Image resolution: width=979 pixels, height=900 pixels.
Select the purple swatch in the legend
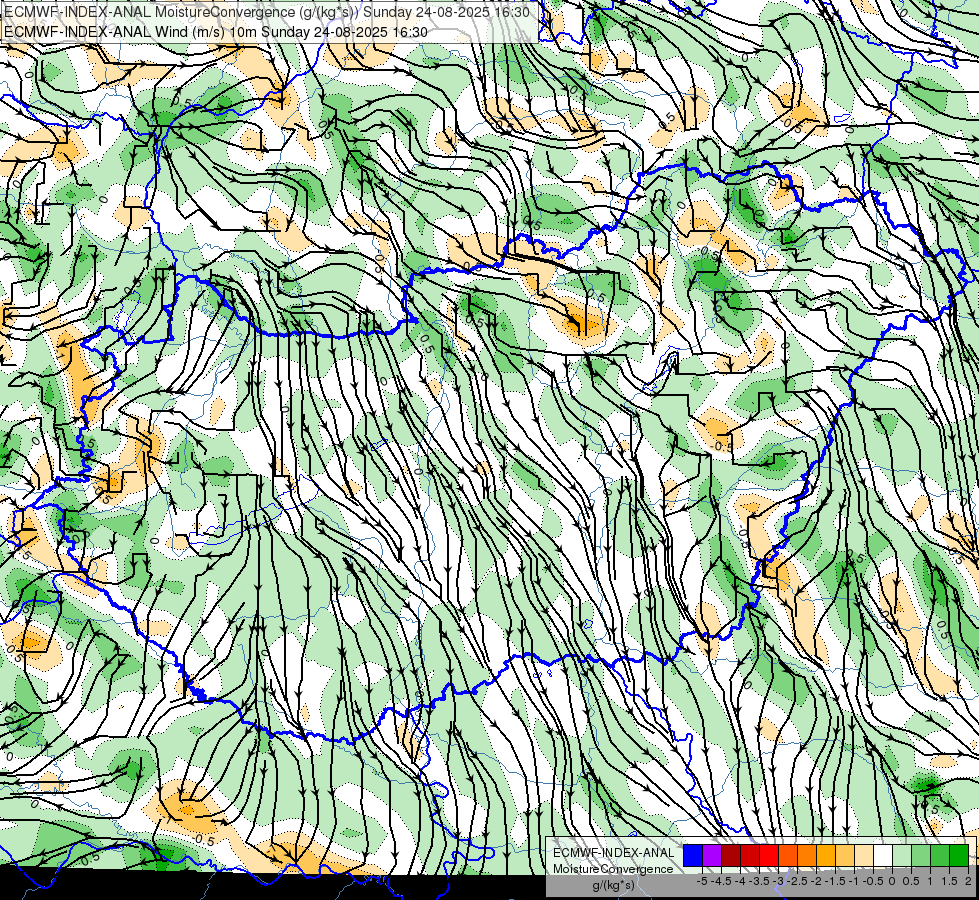712,856
